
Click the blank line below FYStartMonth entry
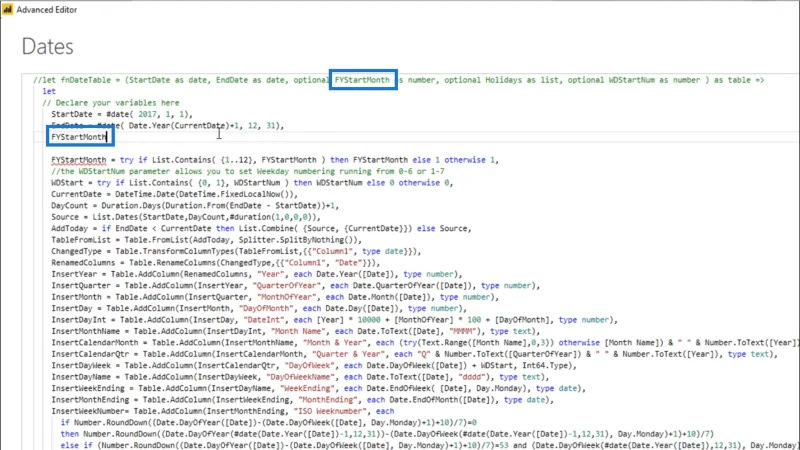click(408, 148)
